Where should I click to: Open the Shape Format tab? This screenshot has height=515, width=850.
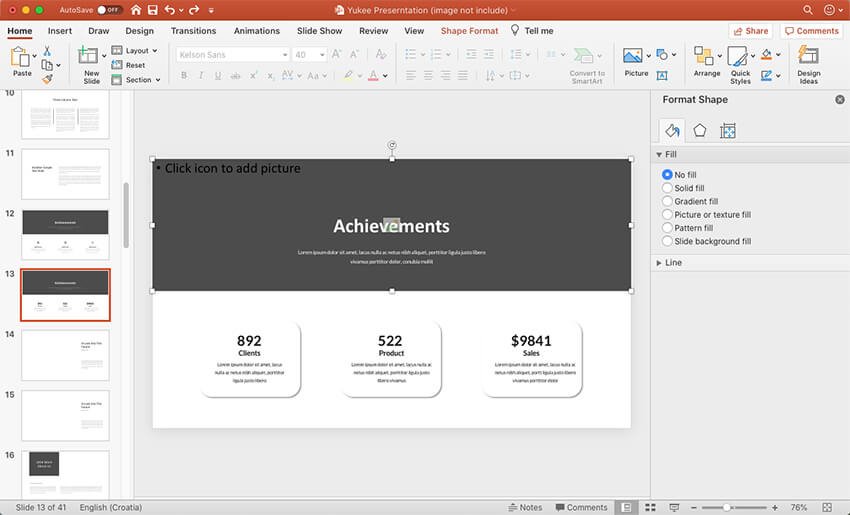coord(469,31)
